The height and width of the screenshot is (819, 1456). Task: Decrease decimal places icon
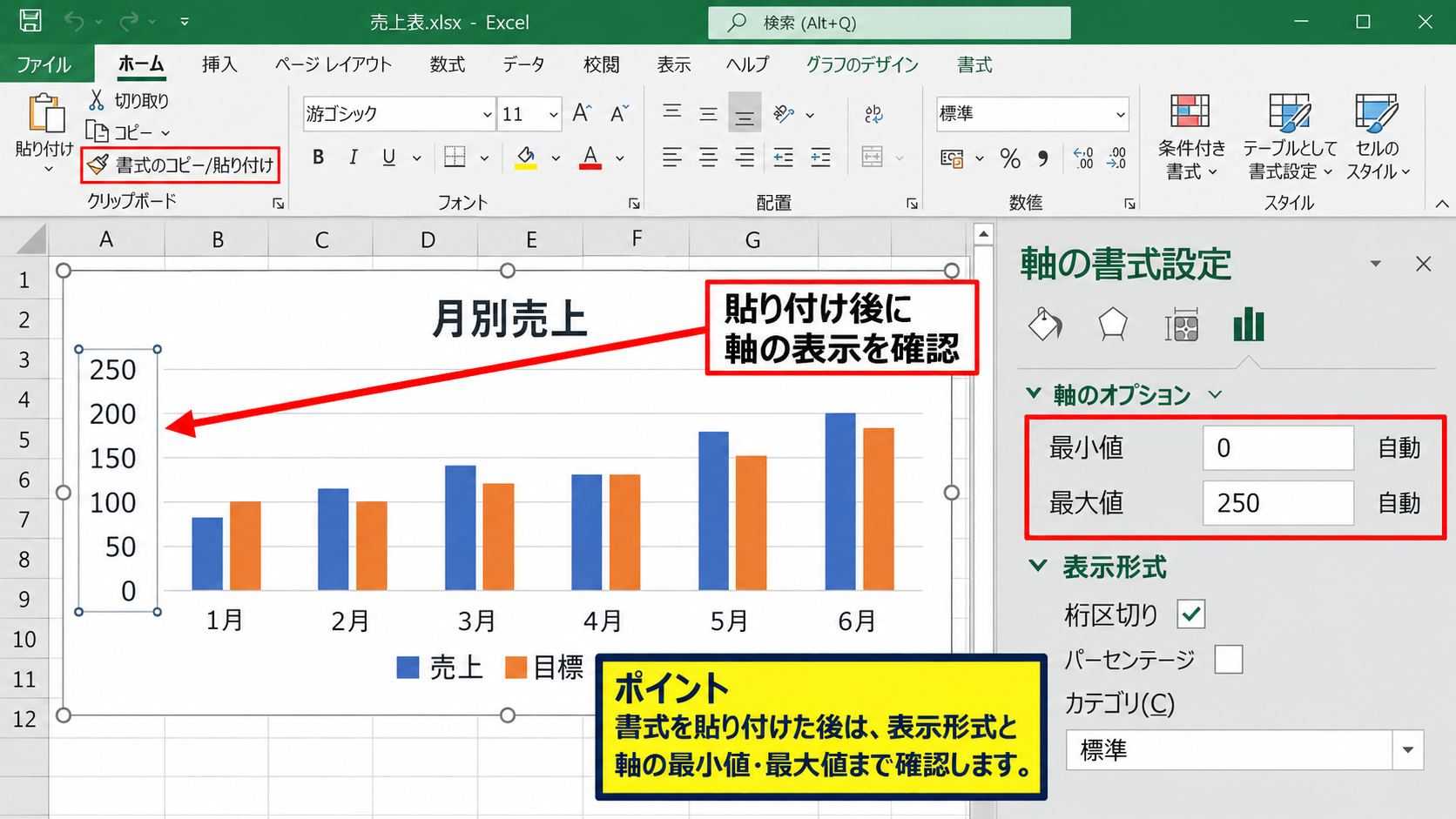pyautogui.click(x=1117, y=158)
